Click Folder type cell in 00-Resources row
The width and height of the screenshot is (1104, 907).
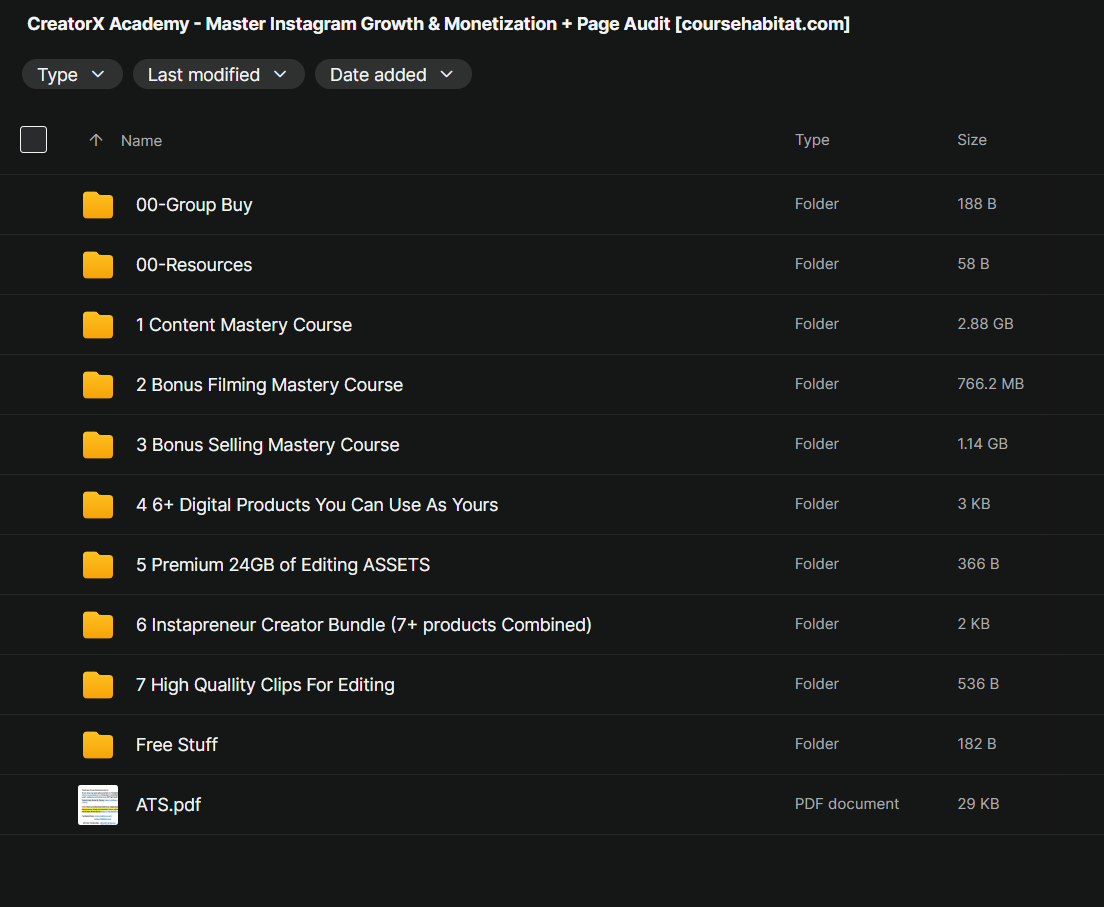pos(817,263)
